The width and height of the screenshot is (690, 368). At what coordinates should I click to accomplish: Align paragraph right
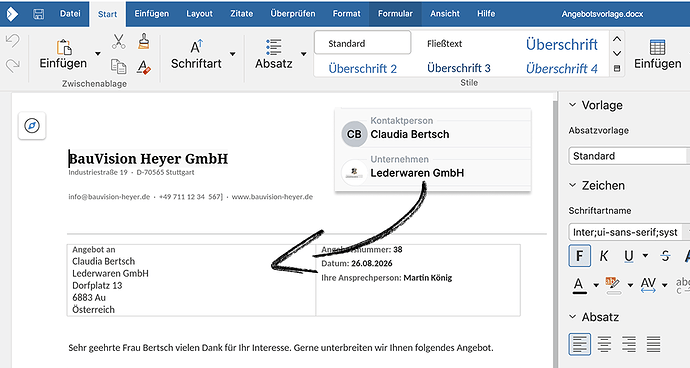click(629, 344)
